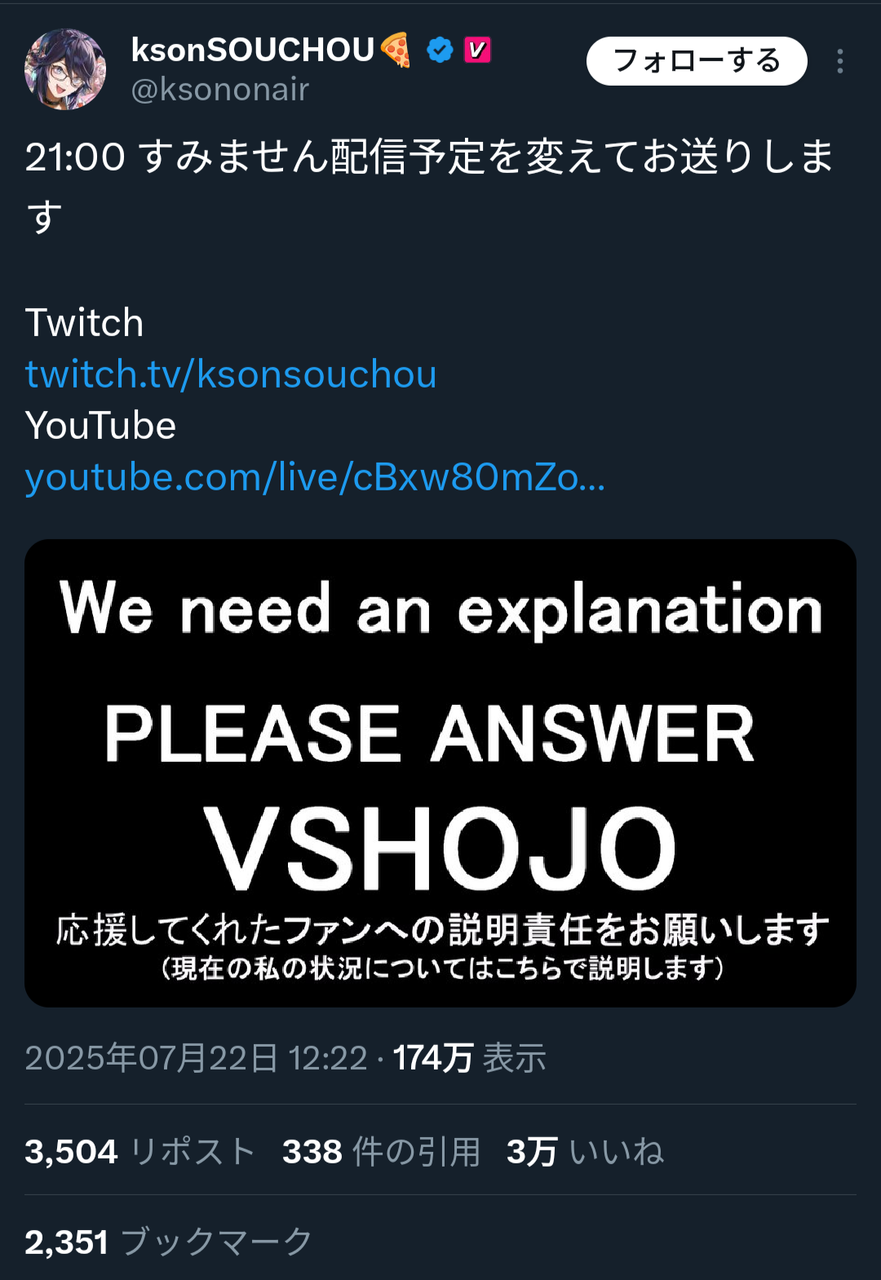Screen dimensions: 881x1280
Task: Open the attached VSHOJO explanation image
Action: (440, 773)
